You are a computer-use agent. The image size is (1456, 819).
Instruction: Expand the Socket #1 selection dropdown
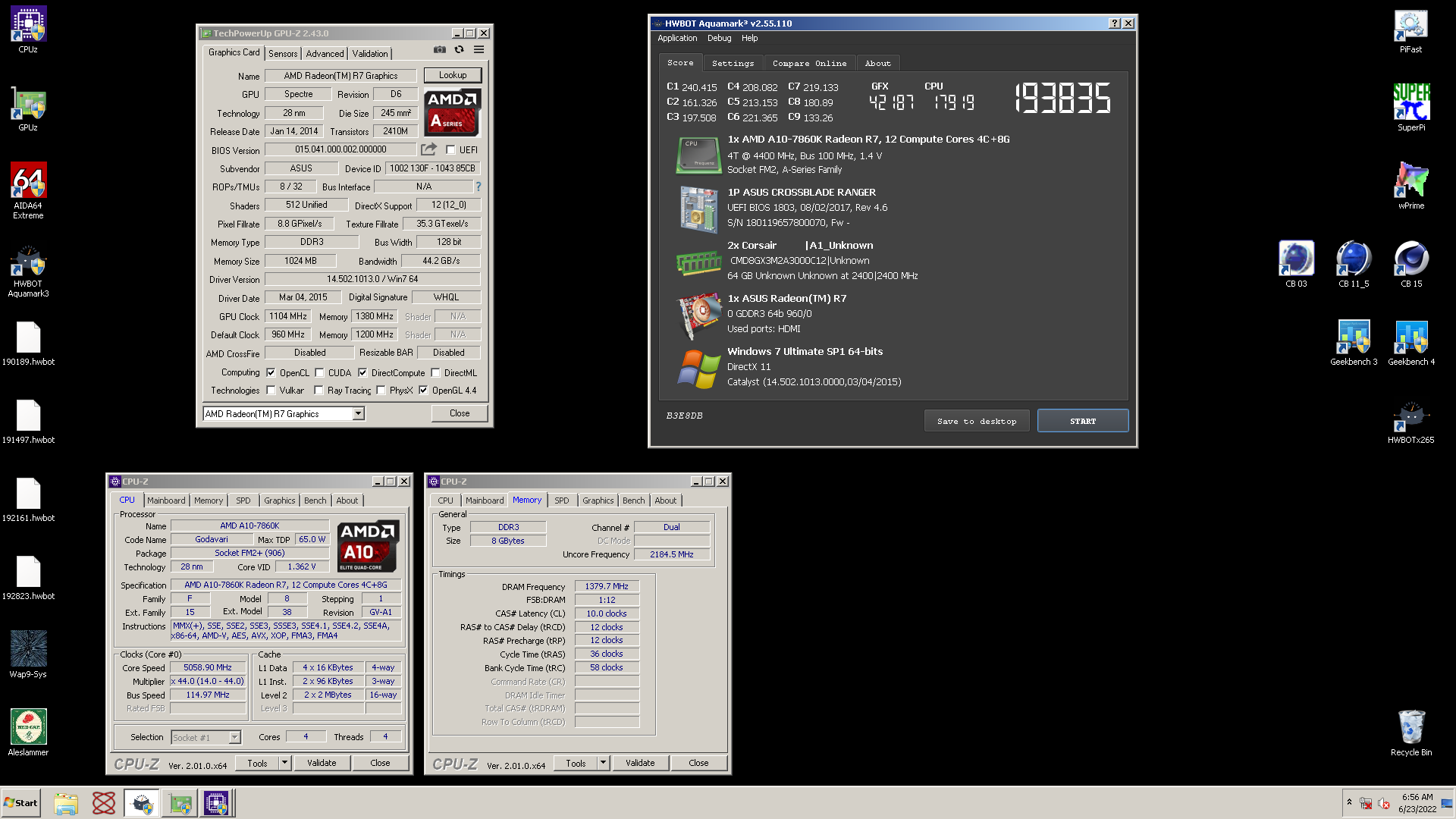[234, 737]
